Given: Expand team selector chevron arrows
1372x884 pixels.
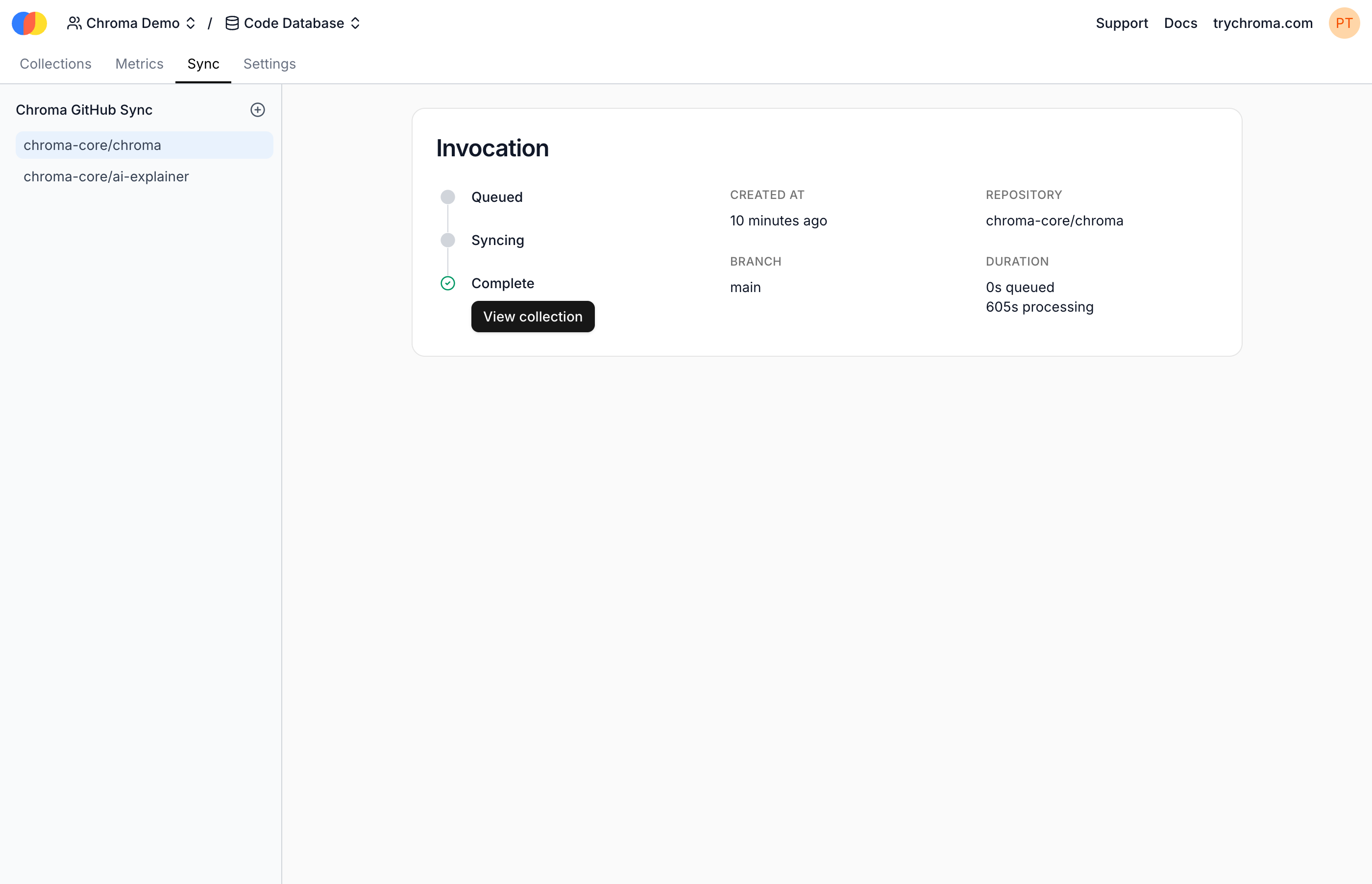Looking at the screenshot, I should (191, 23).
